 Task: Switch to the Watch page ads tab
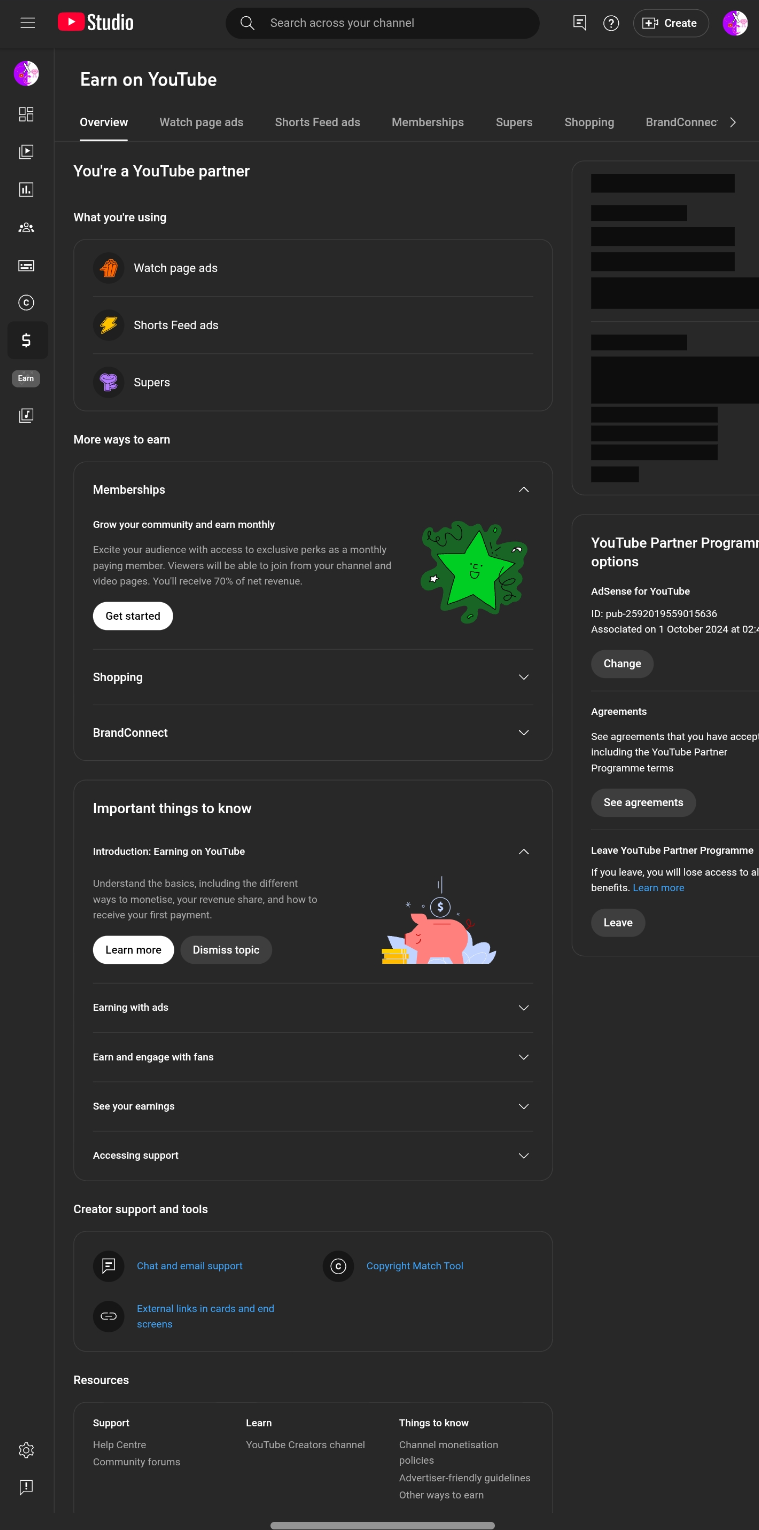pos(201,122)
